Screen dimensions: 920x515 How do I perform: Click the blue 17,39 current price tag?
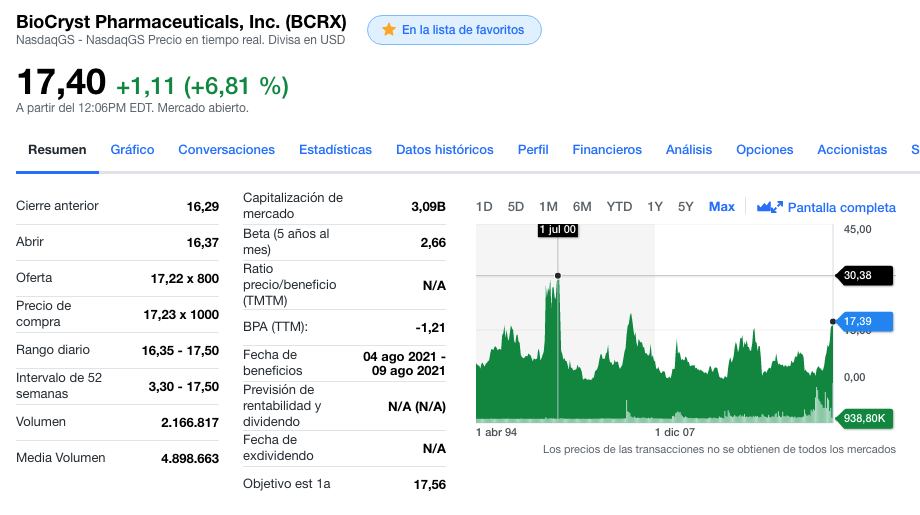(x=865, y=321)
